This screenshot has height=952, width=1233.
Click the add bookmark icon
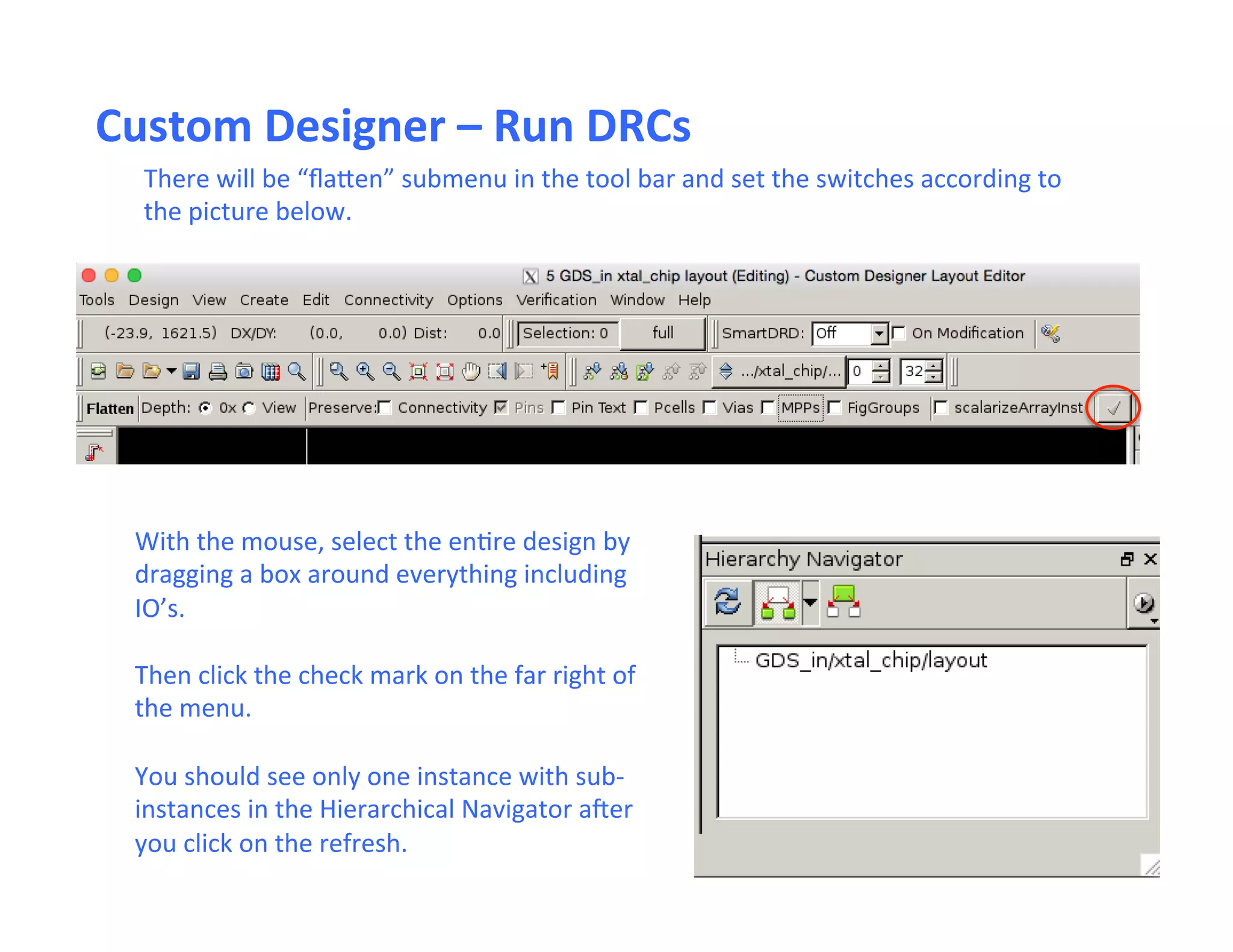(550, 371)
